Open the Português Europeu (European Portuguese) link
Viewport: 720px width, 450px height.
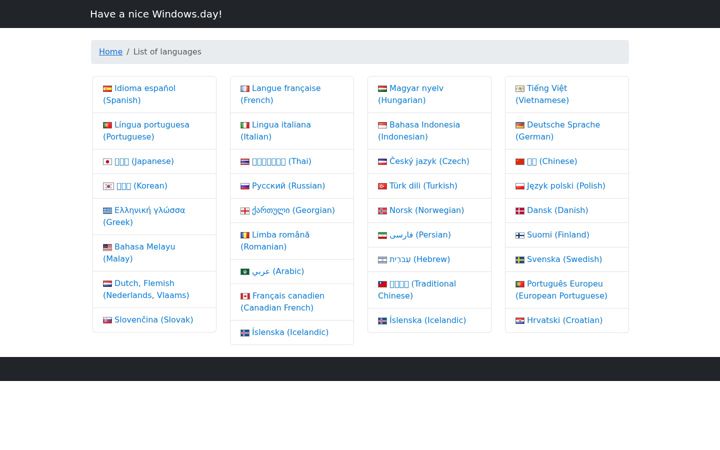coord(561,290)
